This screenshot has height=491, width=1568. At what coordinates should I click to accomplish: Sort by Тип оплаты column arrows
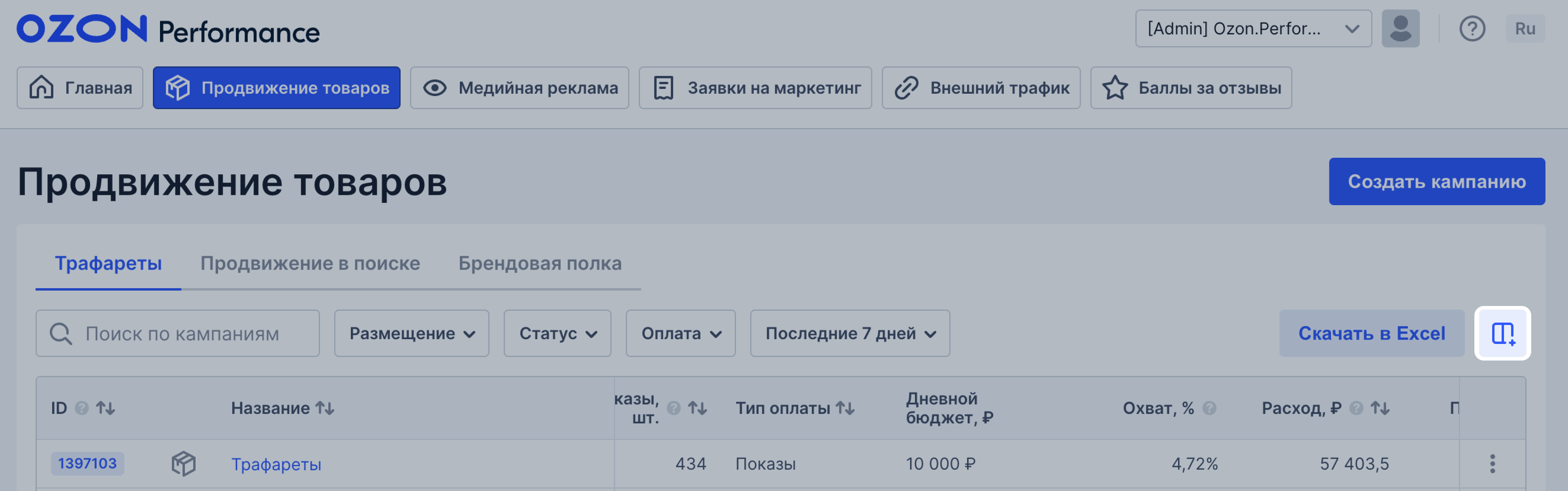(845, 408)
